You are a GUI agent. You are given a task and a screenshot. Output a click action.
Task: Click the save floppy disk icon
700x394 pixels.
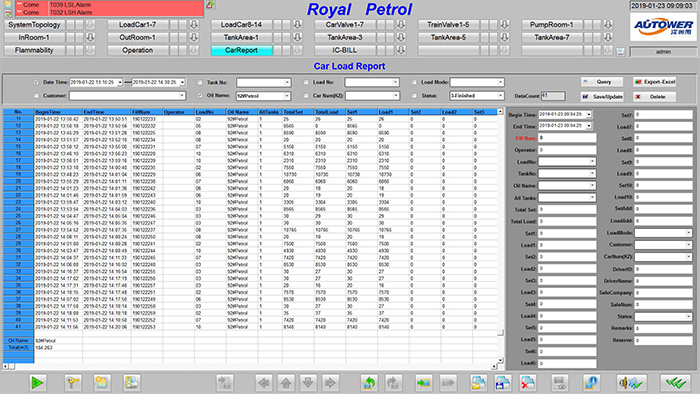click(503, 382)
